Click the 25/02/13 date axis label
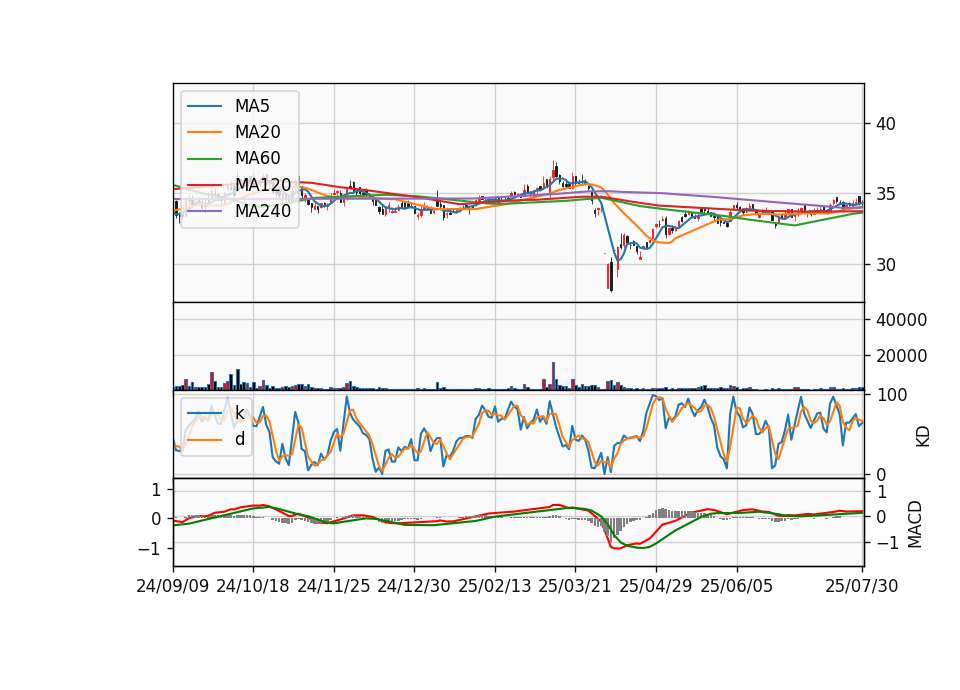This screenshot has height=690, width=960. (x=495, y=586)
